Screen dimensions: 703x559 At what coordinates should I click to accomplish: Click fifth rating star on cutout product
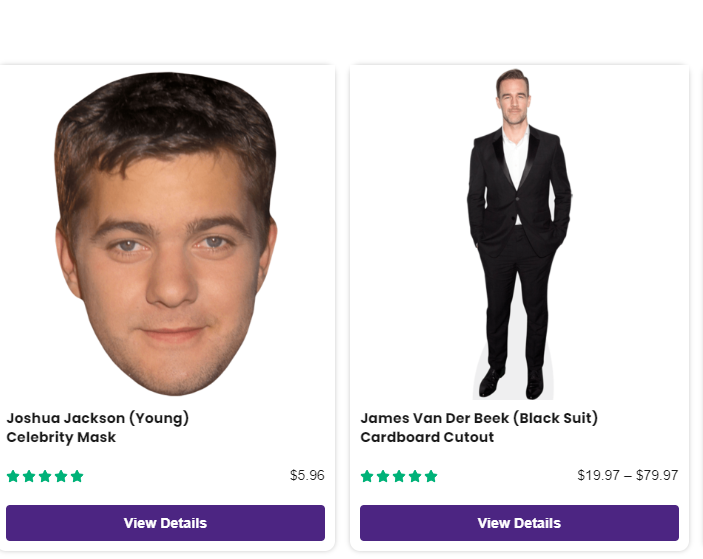pos(431,476)
